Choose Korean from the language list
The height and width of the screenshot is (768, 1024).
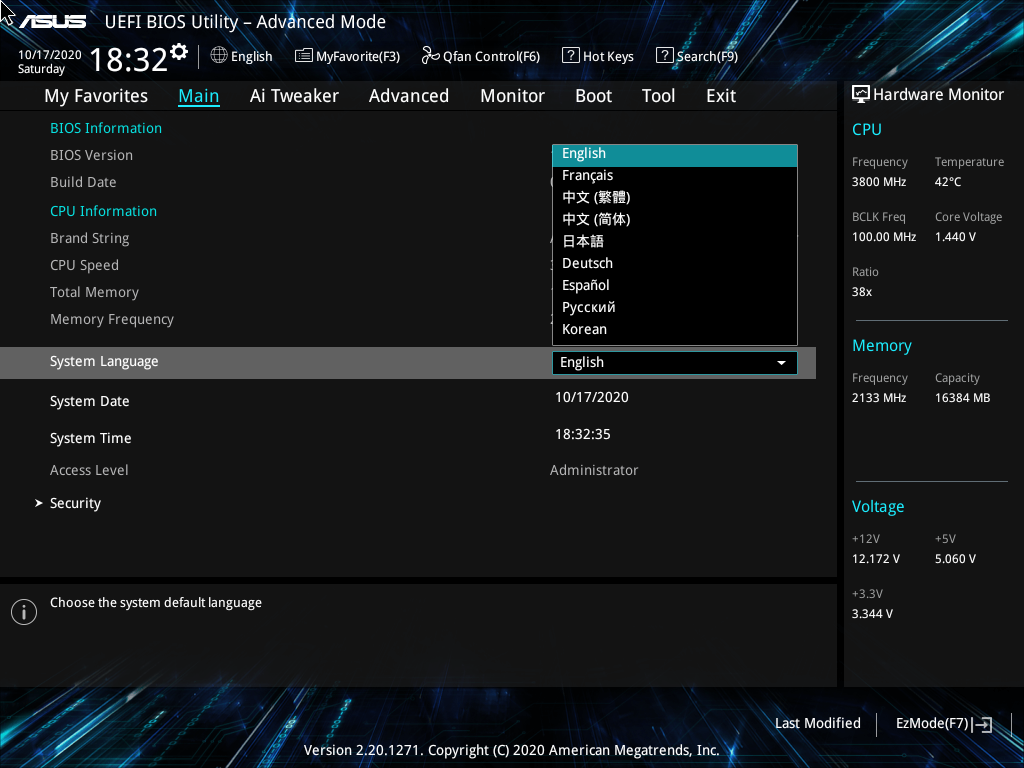pos(675,329)
